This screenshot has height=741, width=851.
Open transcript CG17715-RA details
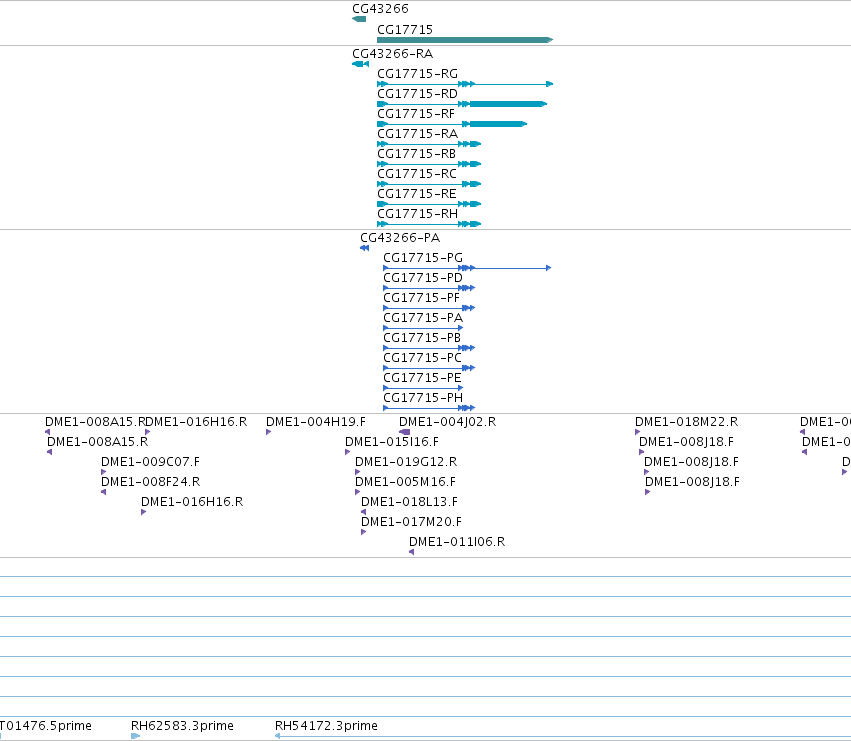[x=417, y=134]
